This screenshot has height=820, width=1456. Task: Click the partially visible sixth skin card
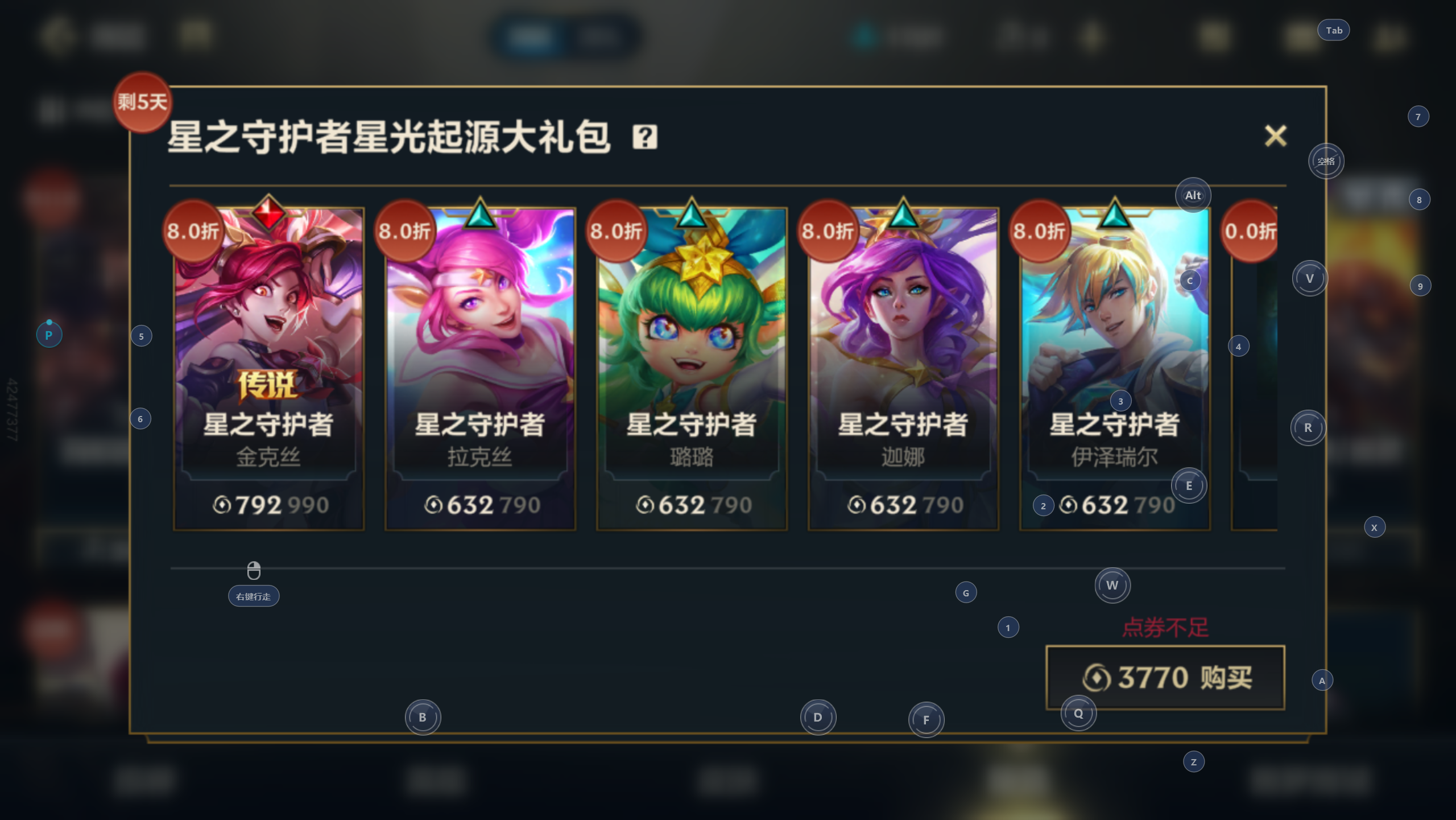(x=1255, y=369)
